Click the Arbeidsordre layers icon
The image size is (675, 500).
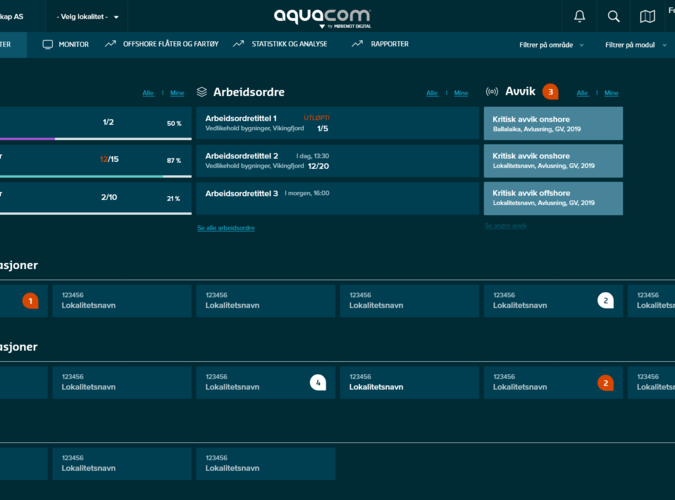pyautogui.click(x=202, y=92)
